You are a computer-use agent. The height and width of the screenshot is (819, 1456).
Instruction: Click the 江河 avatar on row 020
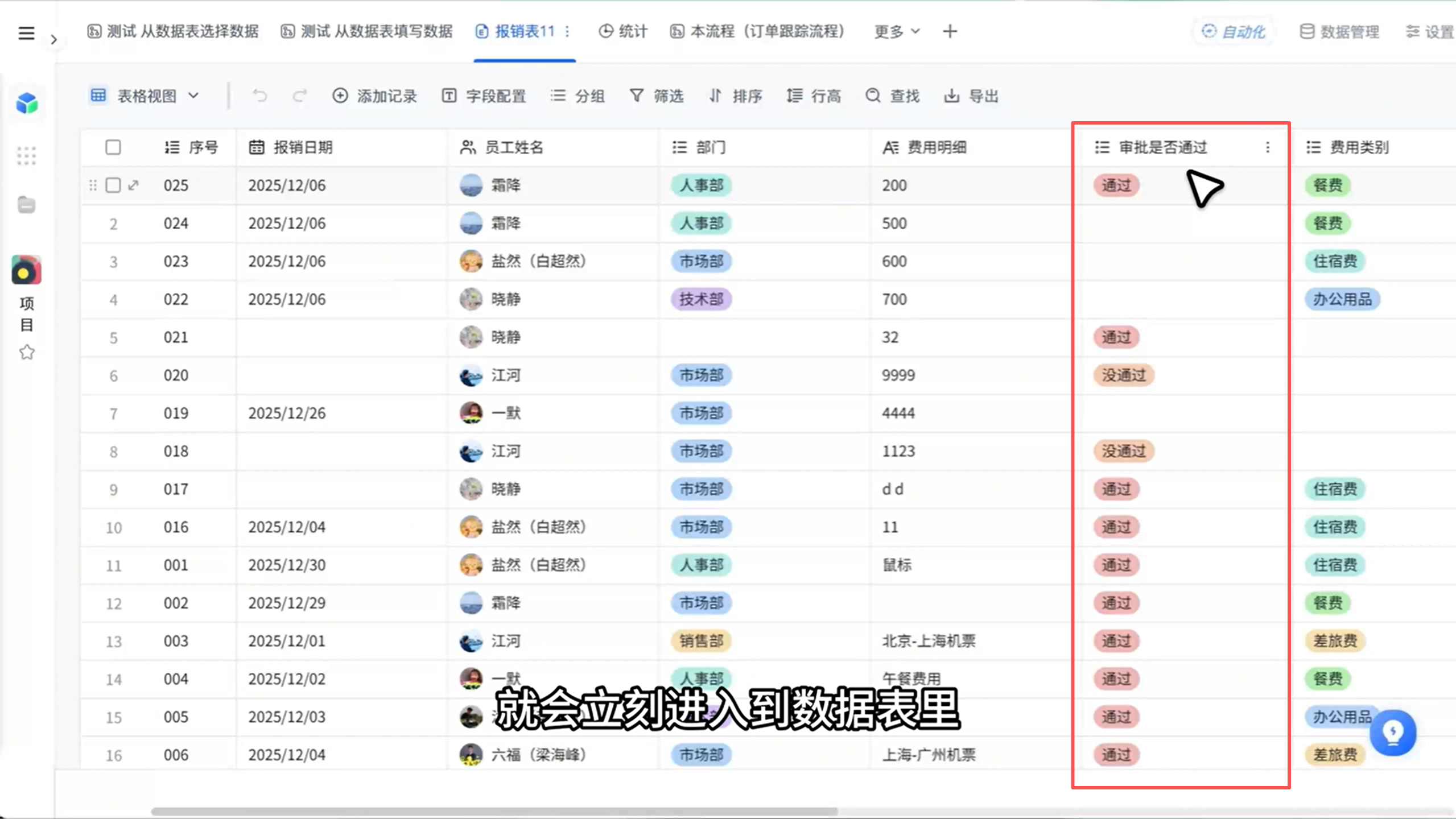(471, 375)
